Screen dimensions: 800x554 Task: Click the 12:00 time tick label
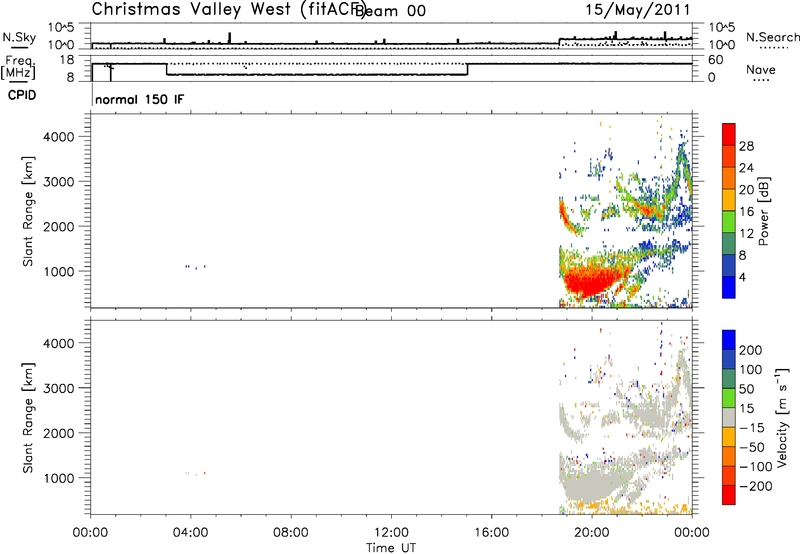(391, 533)
